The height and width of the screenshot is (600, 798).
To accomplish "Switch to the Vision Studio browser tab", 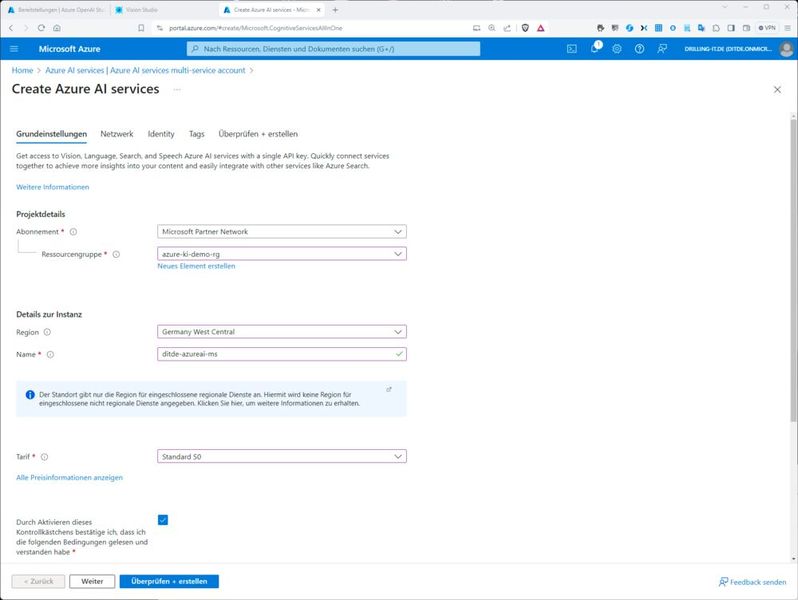I will pyautogui.click(x=161, y=10).
